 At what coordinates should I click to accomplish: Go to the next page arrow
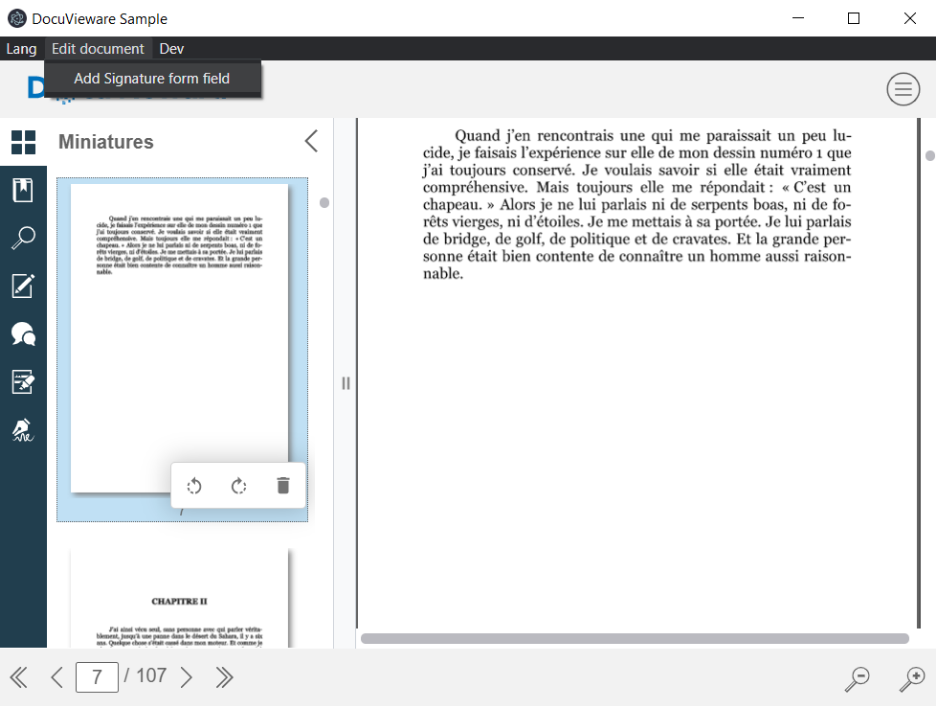(186, 677)
